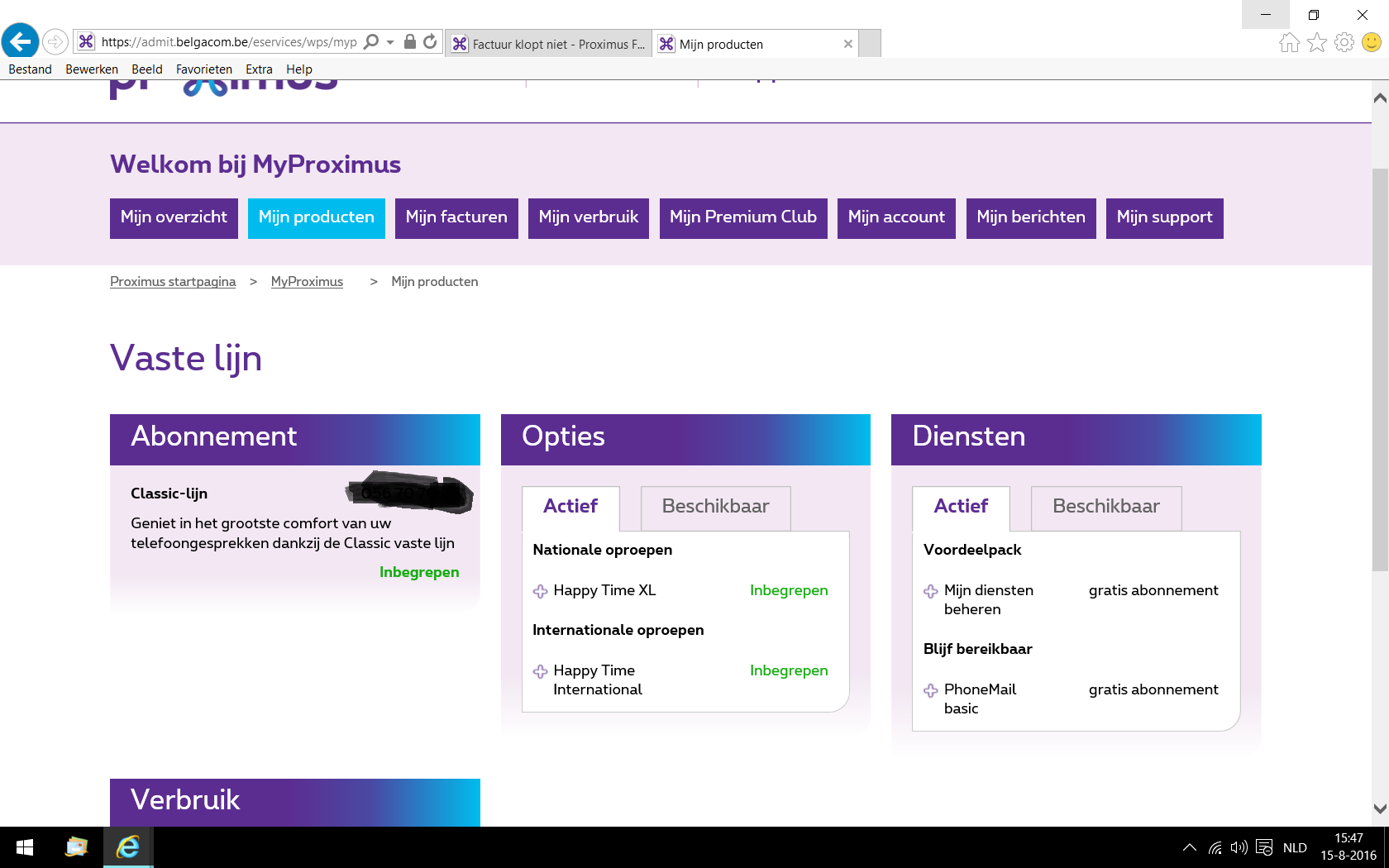Click the Verbruik panel header
This screenshot has height=868, width=1389.
pyautogui.click(x=295, y=802)
